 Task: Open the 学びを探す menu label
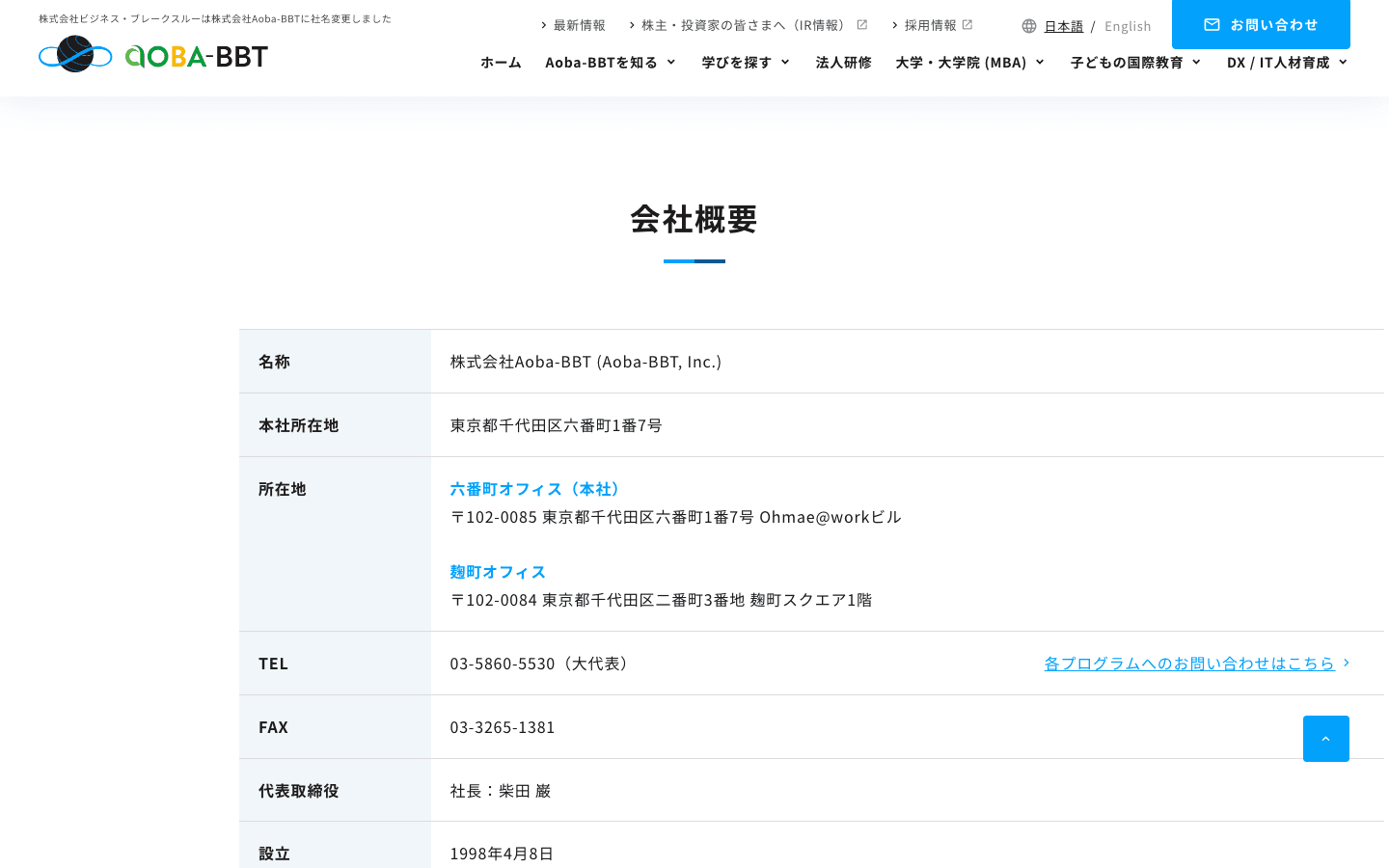(736, 63)
